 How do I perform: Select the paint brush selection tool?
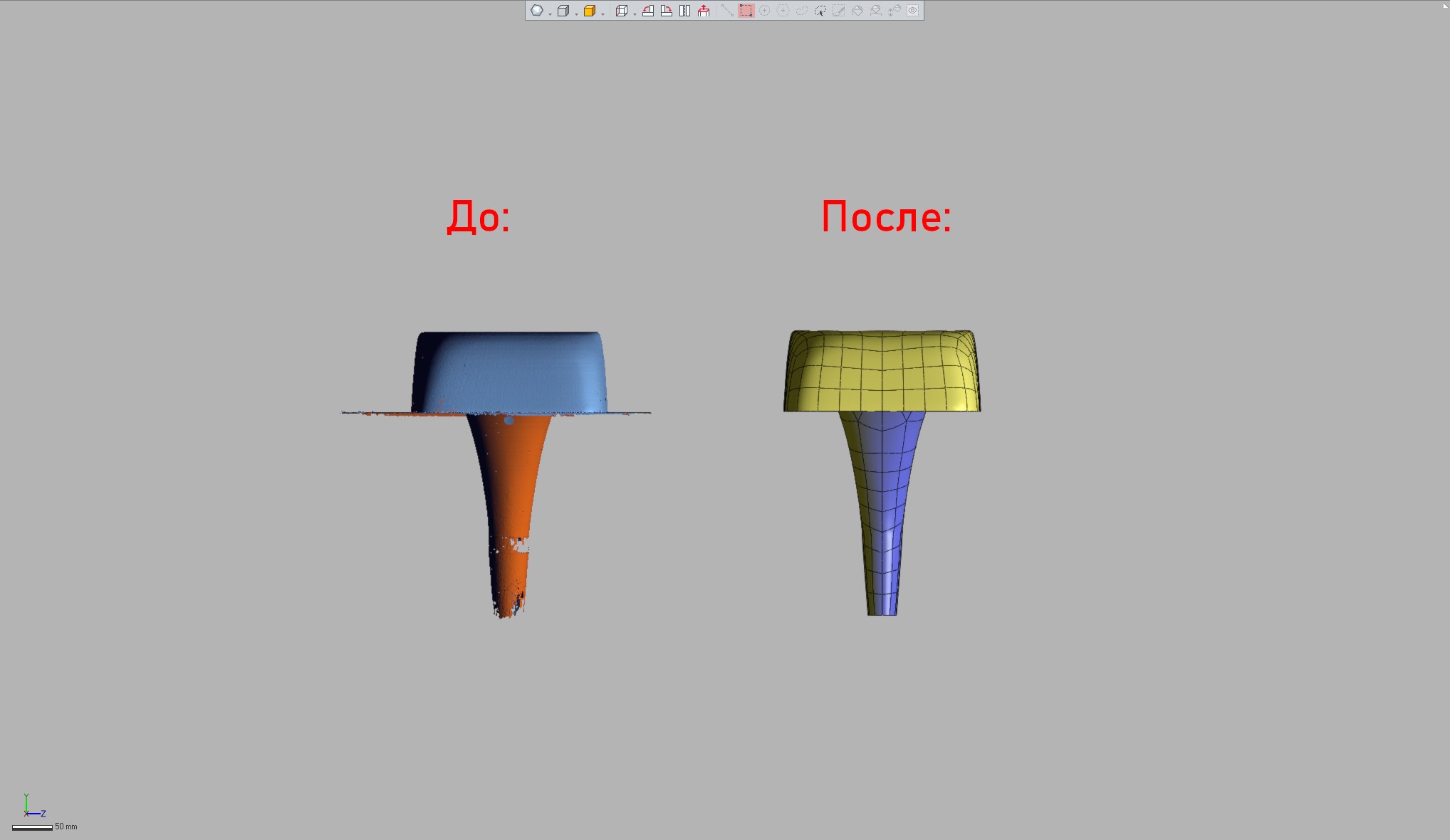839,11
